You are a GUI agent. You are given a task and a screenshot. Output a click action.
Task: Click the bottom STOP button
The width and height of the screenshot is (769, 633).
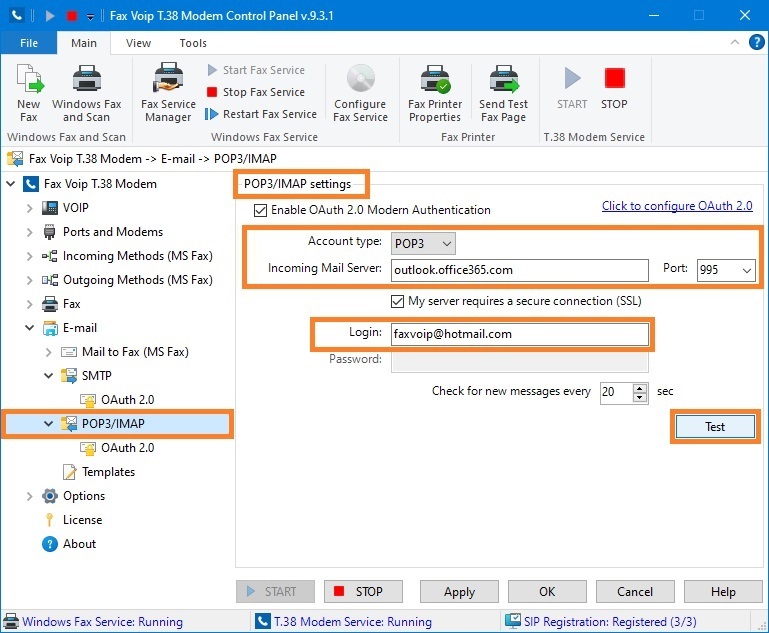click(363, 592)
